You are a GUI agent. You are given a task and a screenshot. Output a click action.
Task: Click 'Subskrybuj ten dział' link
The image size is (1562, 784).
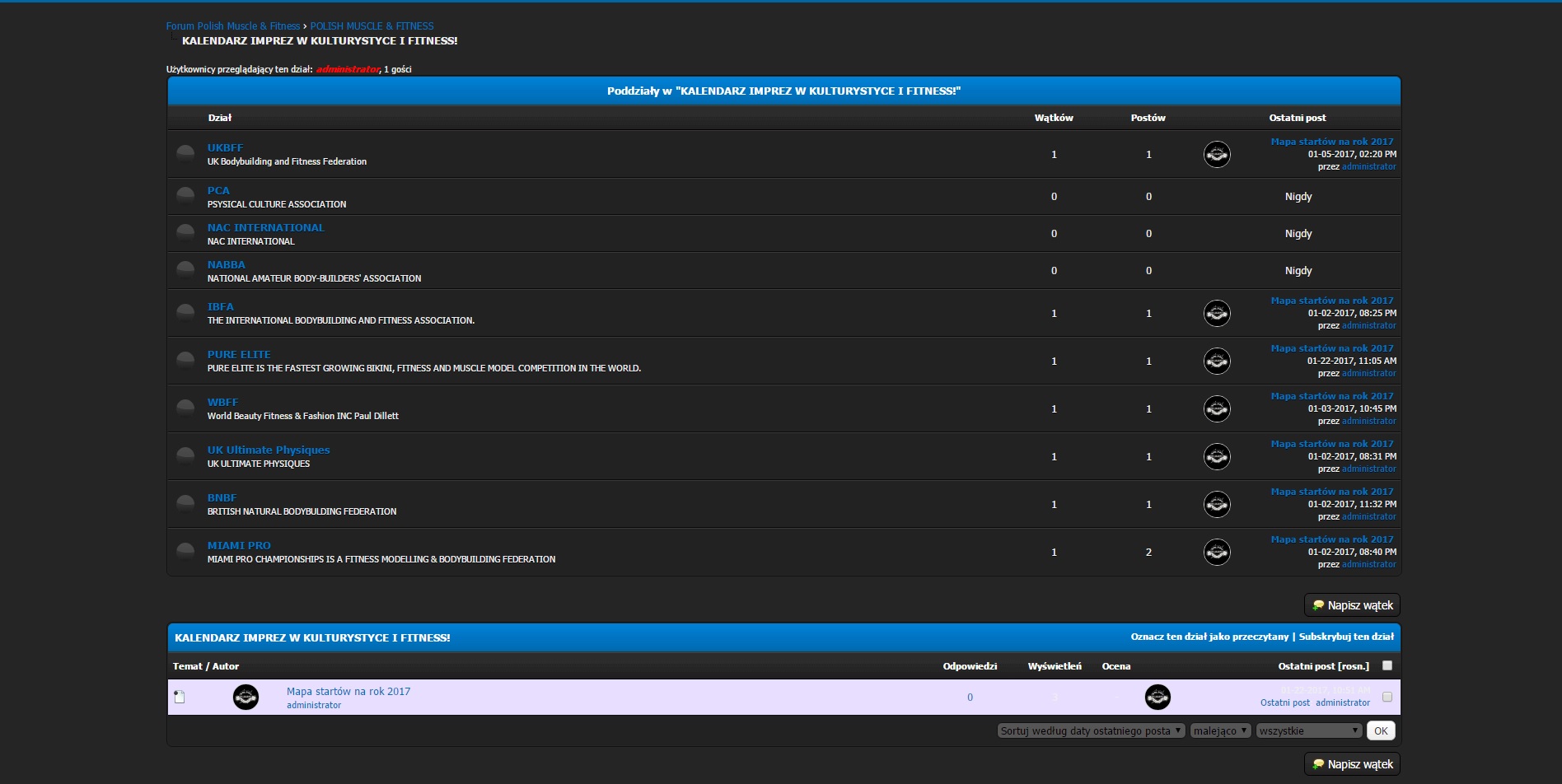(1346, 637)
